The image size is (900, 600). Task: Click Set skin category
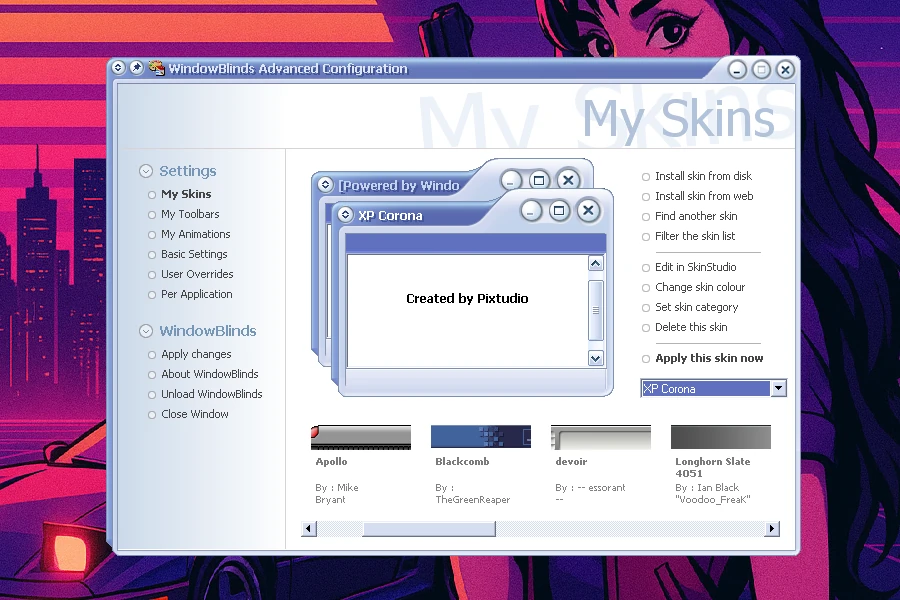(696, 308)
